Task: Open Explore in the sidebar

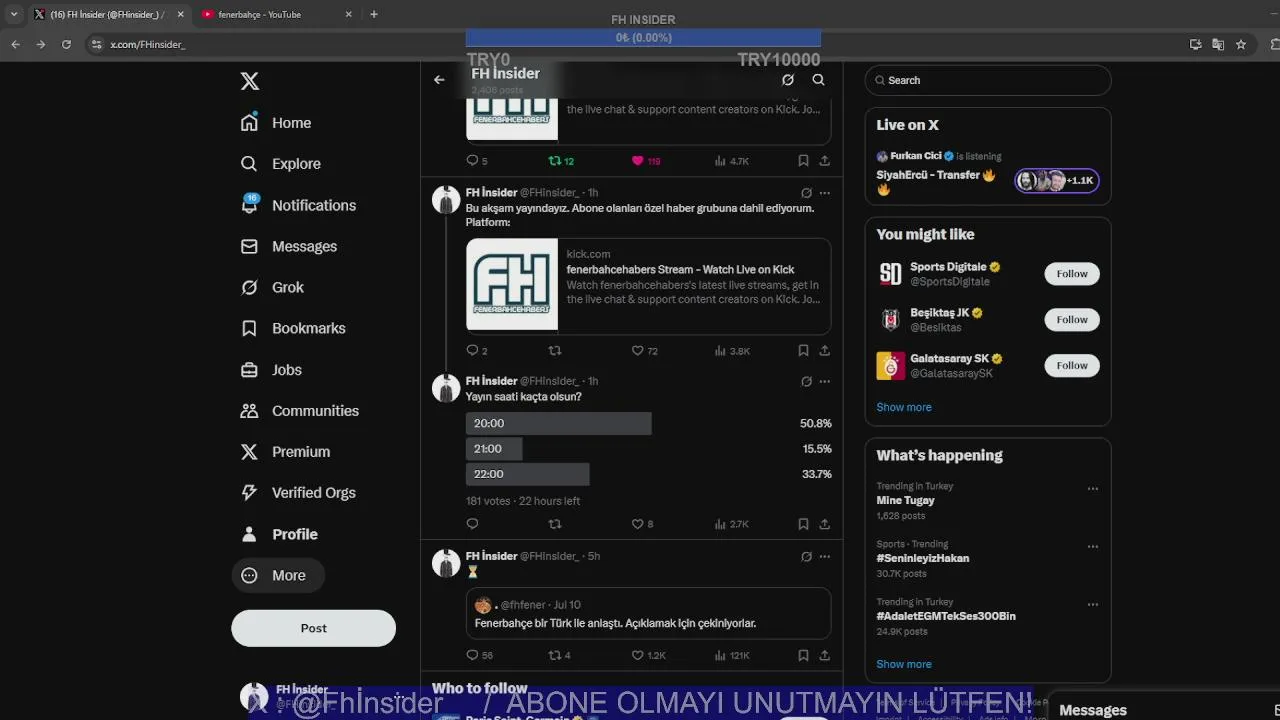Action: pyautogui.click(x=282, y=164)
